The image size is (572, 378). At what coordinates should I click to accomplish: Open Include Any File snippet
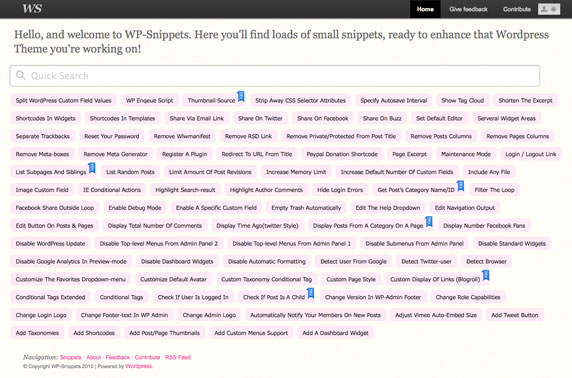tap(489, 172)
